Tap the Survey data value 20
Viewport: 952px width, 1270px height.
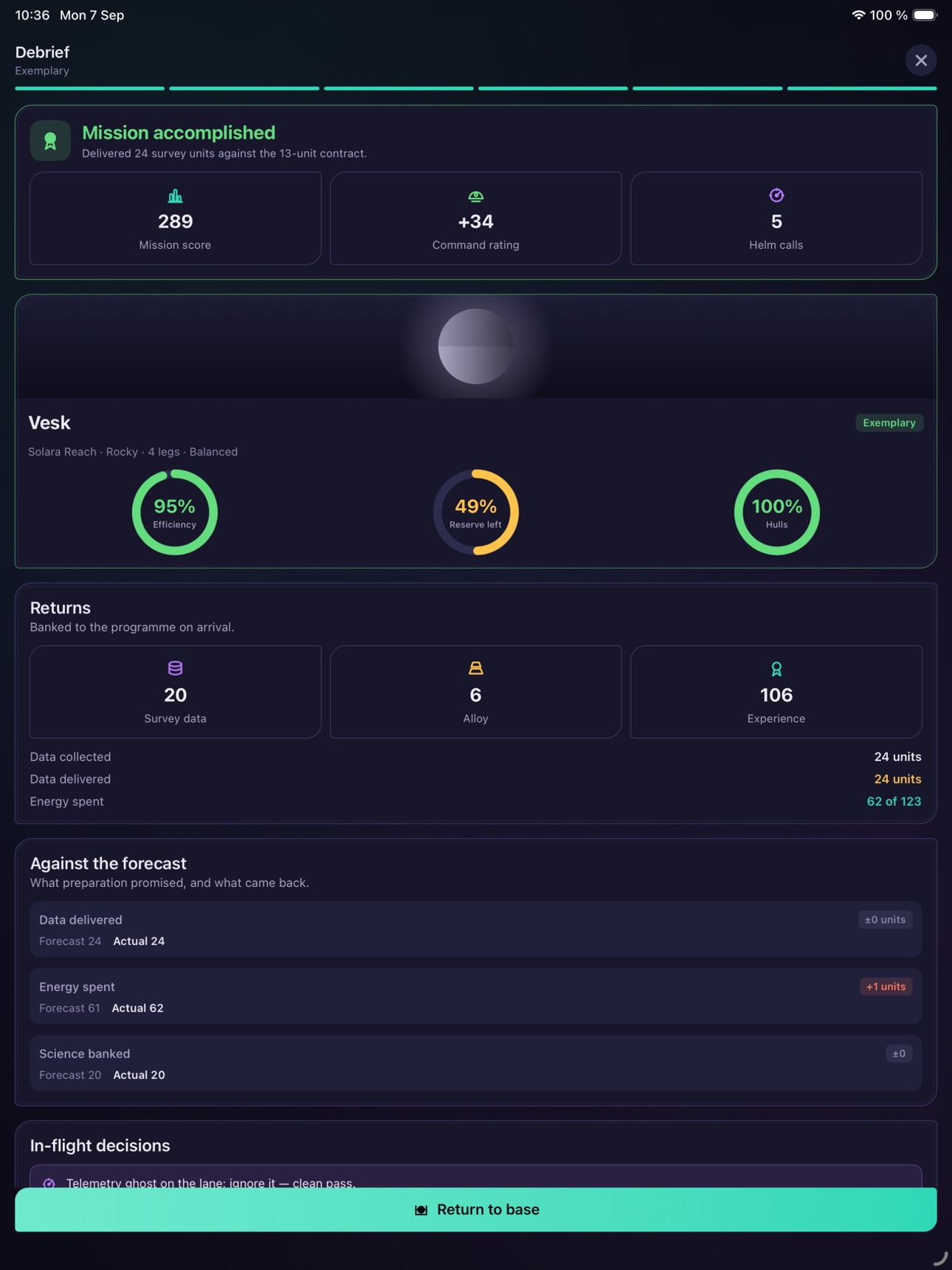(x=175, y=695)
